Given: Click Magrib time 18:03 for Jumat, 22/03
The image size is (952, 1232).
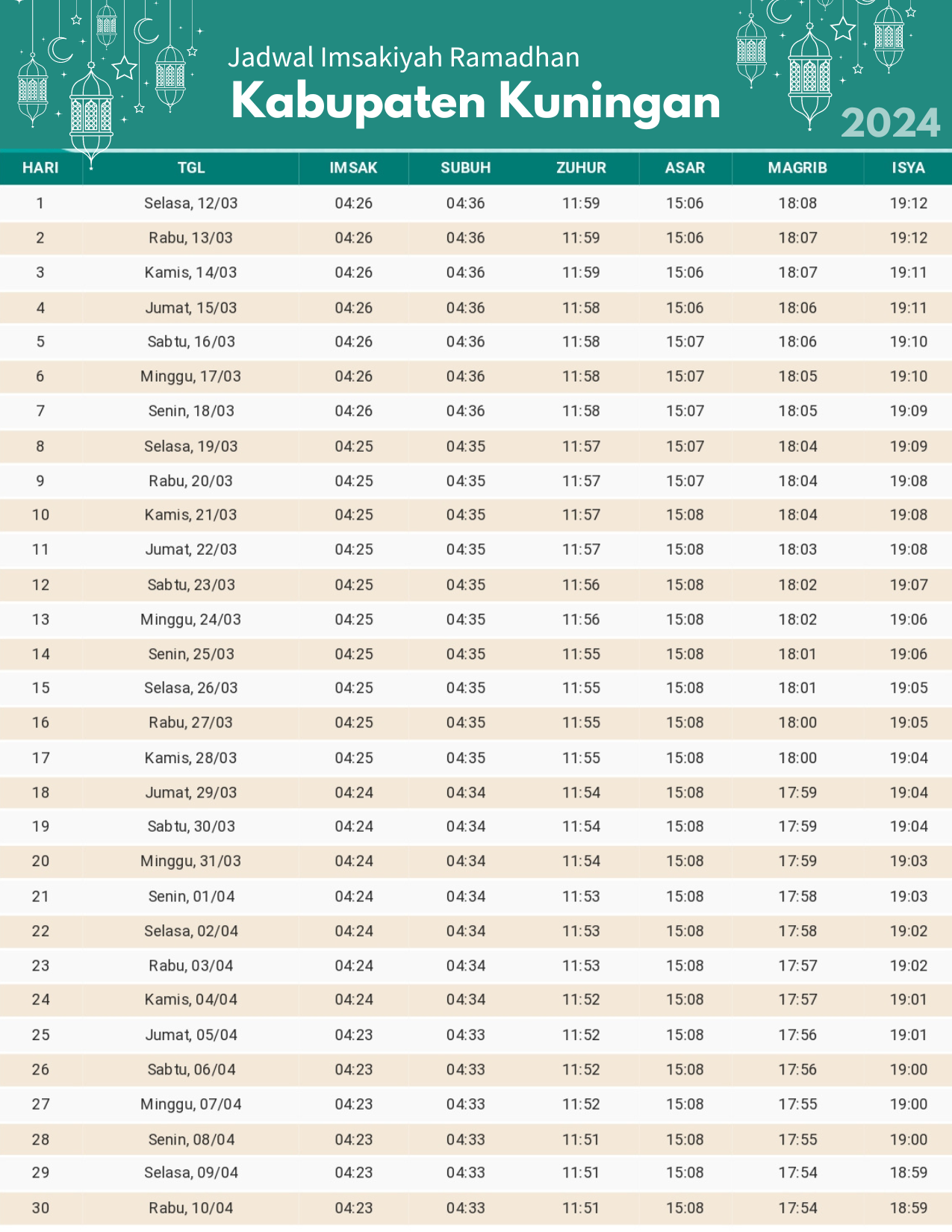Looking at the screenshot, I should click(x=797, y=550).
